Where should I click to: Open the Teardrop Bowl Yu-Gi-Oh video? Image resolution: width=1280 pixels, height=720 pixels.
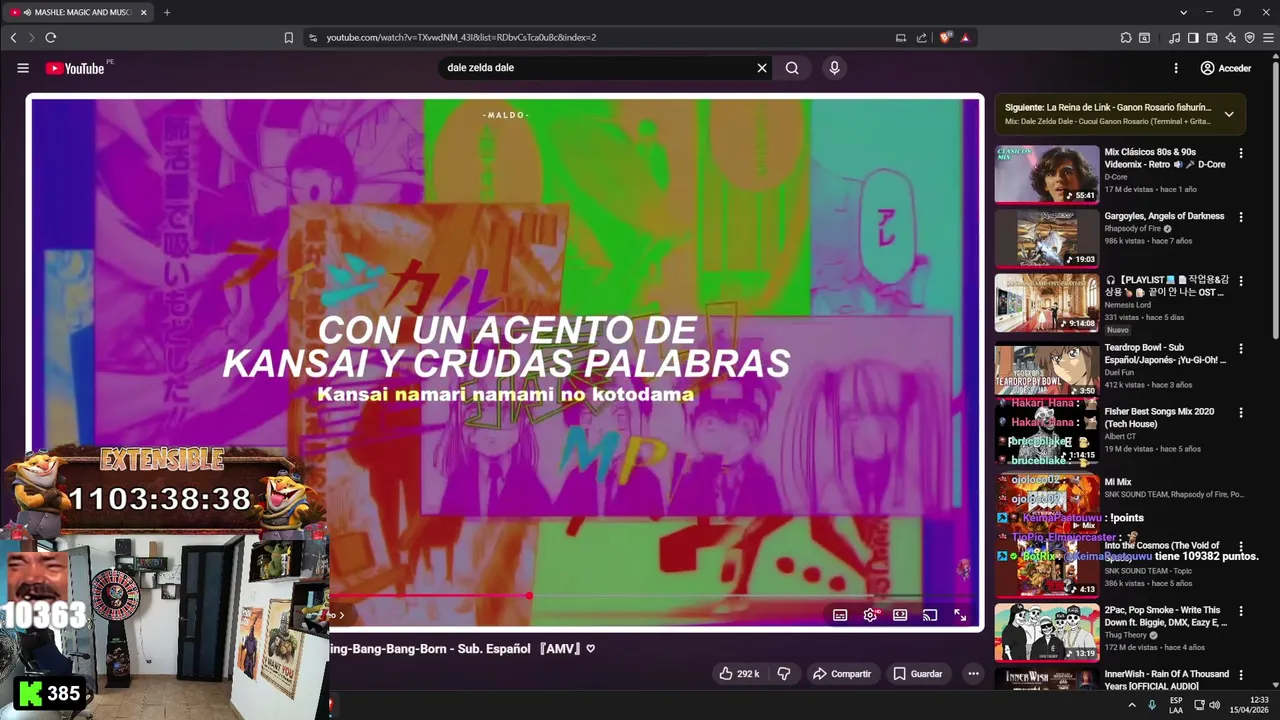[x=1046, y=369]
